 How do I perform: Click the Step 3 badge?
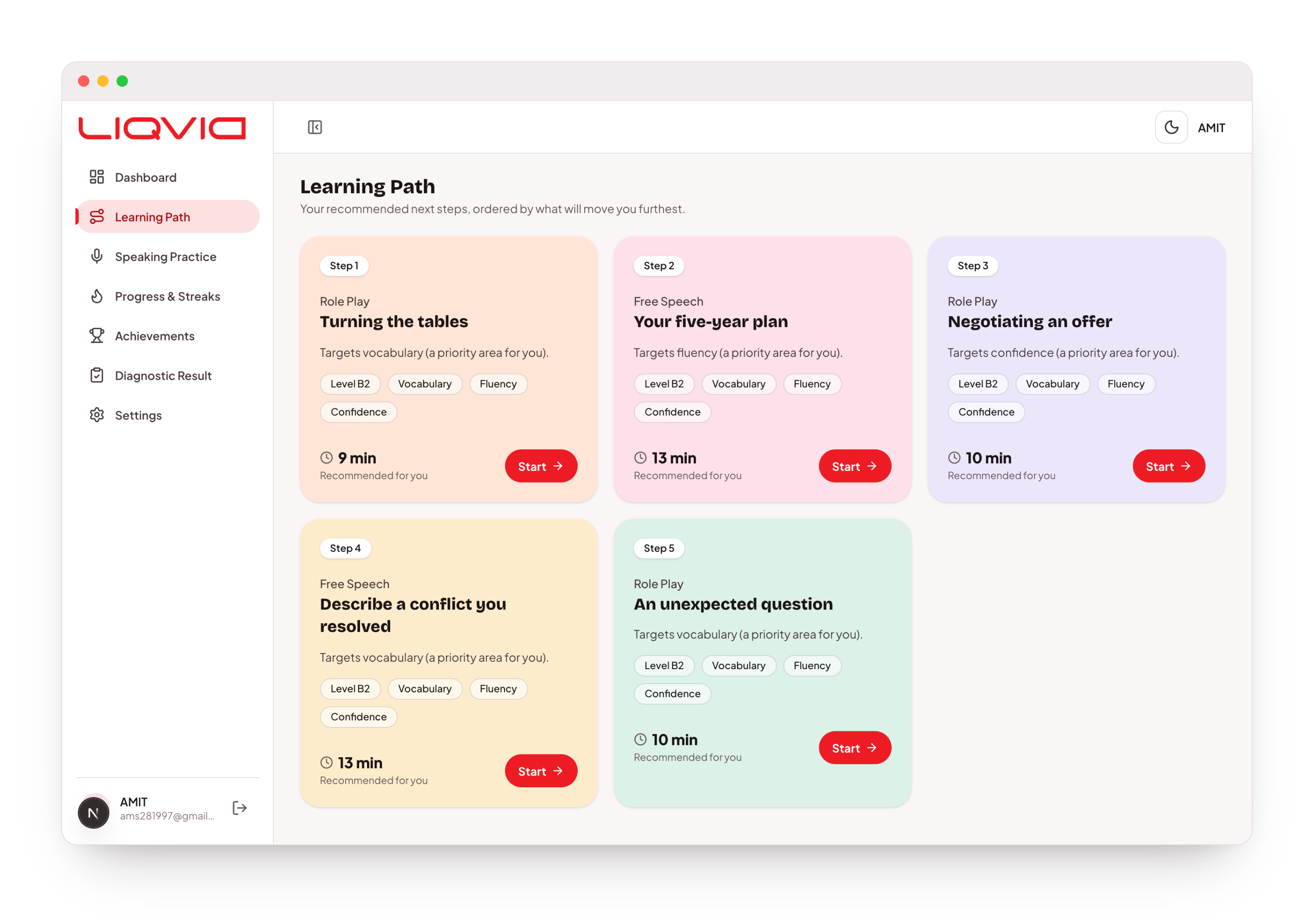[973, 265]
